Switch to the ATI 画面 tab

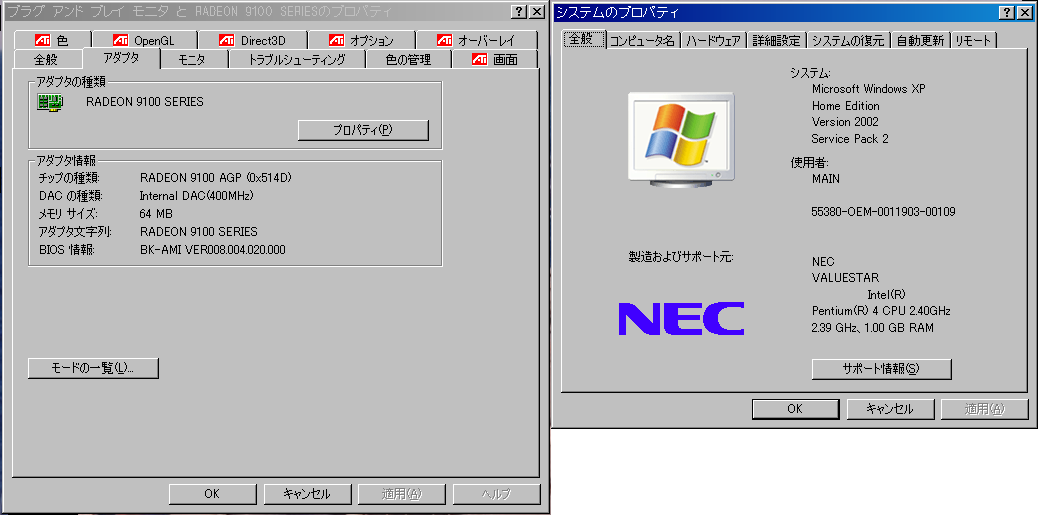pos(495,60)
